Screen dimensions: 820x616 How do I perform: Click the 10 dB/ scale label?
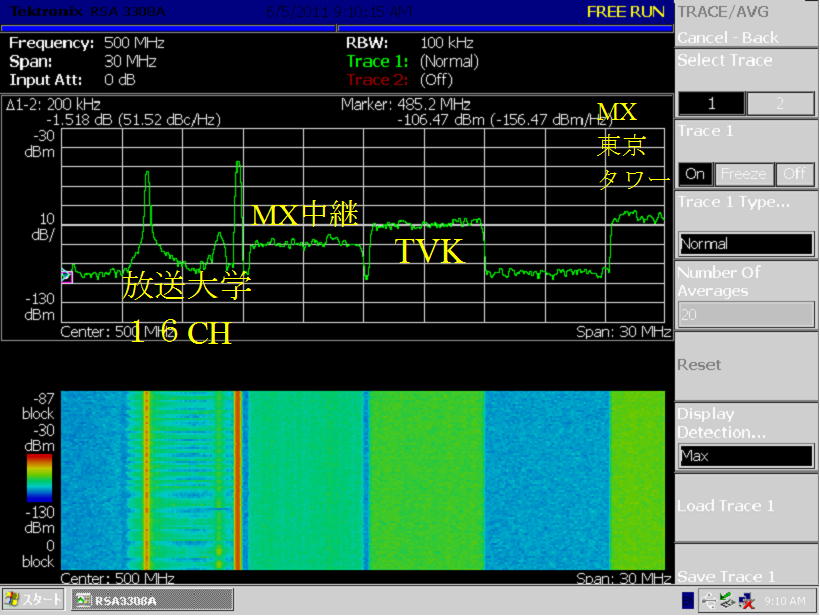click(x=42, y=227)
